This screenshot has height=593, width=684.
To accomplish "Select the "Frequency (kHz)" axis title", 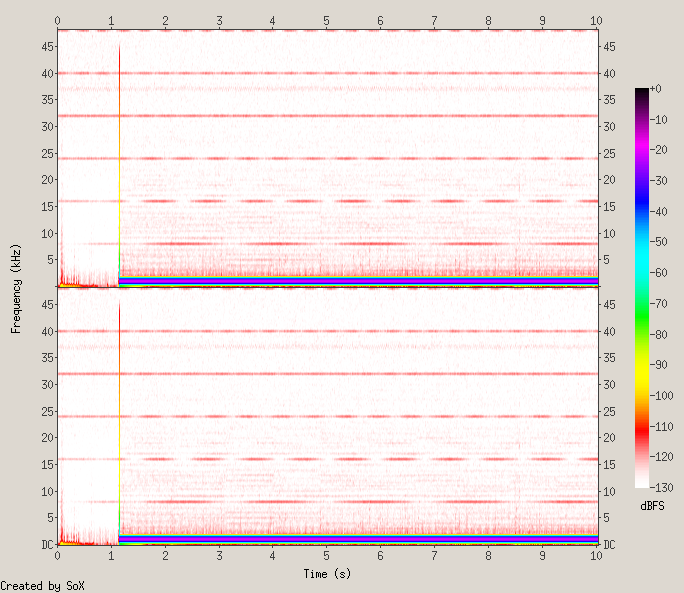I will point(16,289).
